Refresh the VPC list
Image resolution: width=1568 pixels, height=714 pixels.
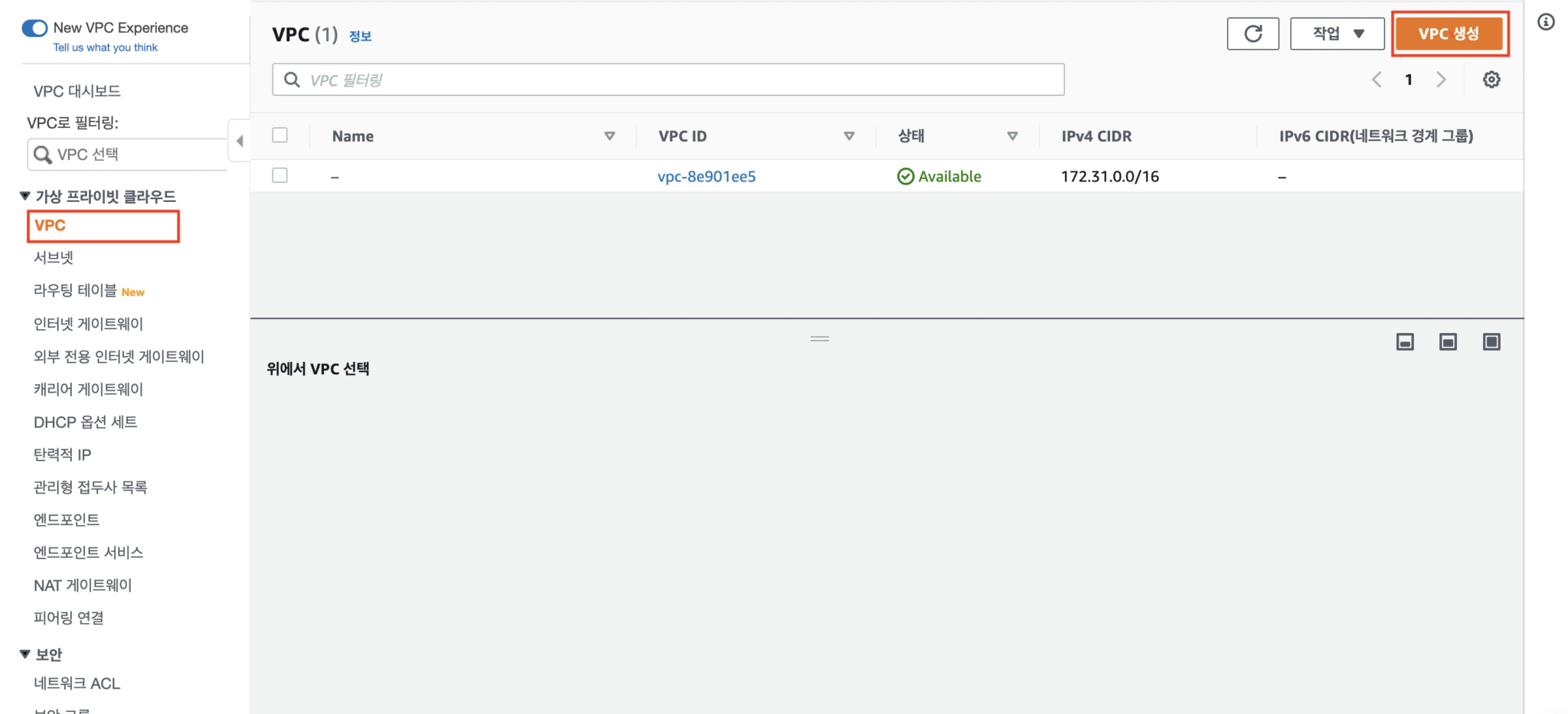(x=1253, y=34)
